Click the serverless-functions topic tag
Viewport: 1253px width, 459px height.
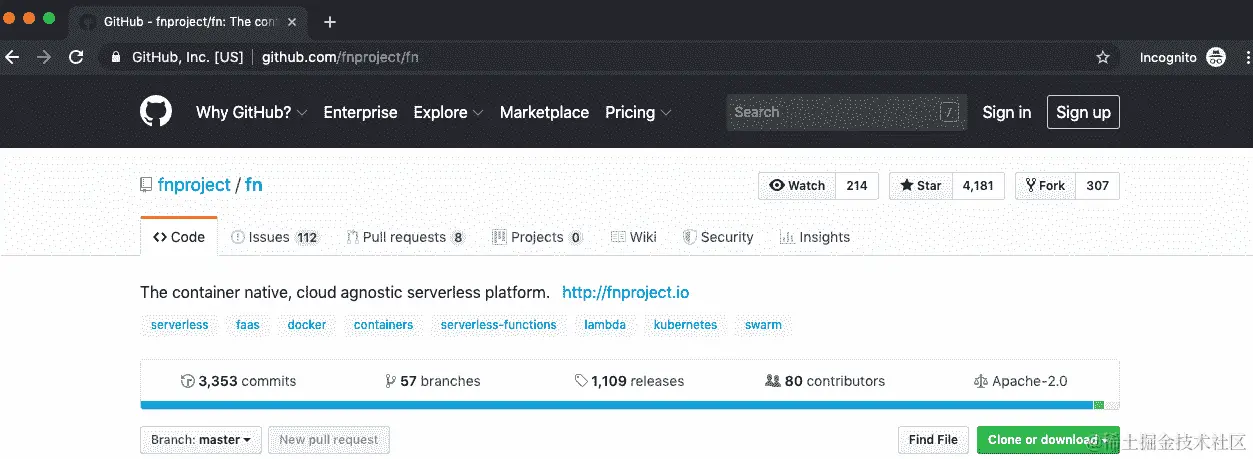click(x=499, y=325)
